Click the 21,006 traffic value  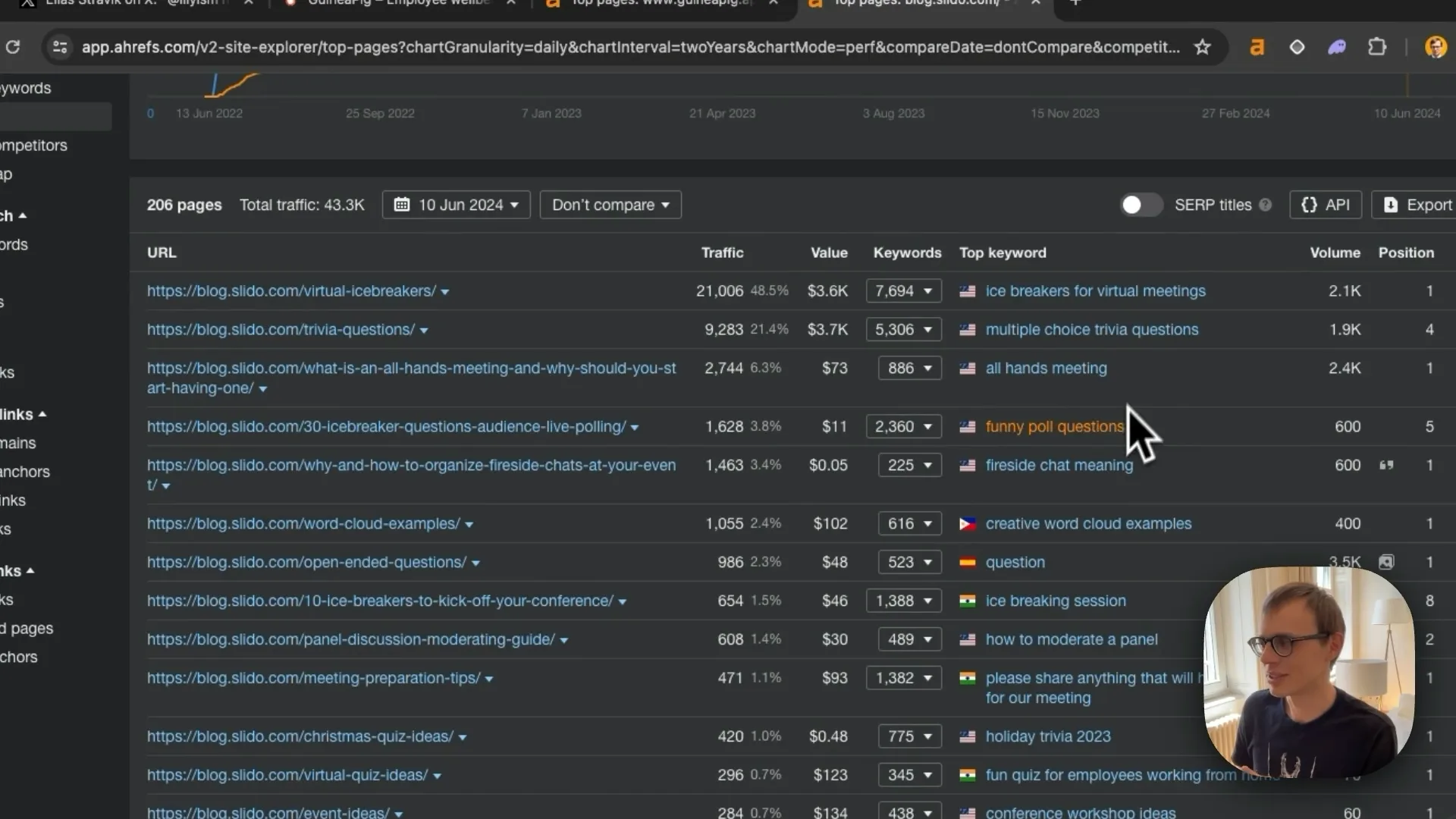(720, 291)
